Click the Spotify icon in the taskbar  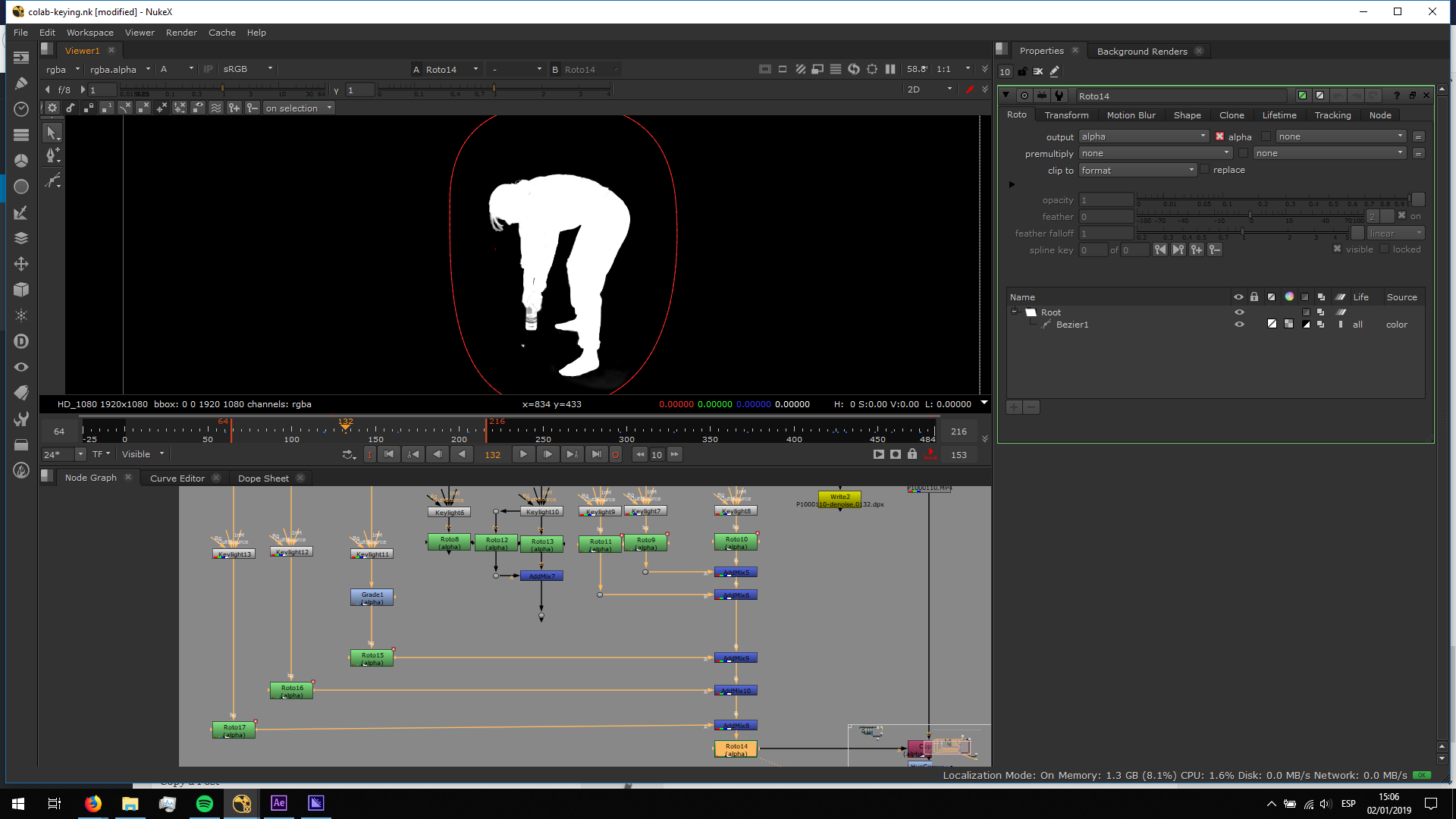(x=205, y=804)
